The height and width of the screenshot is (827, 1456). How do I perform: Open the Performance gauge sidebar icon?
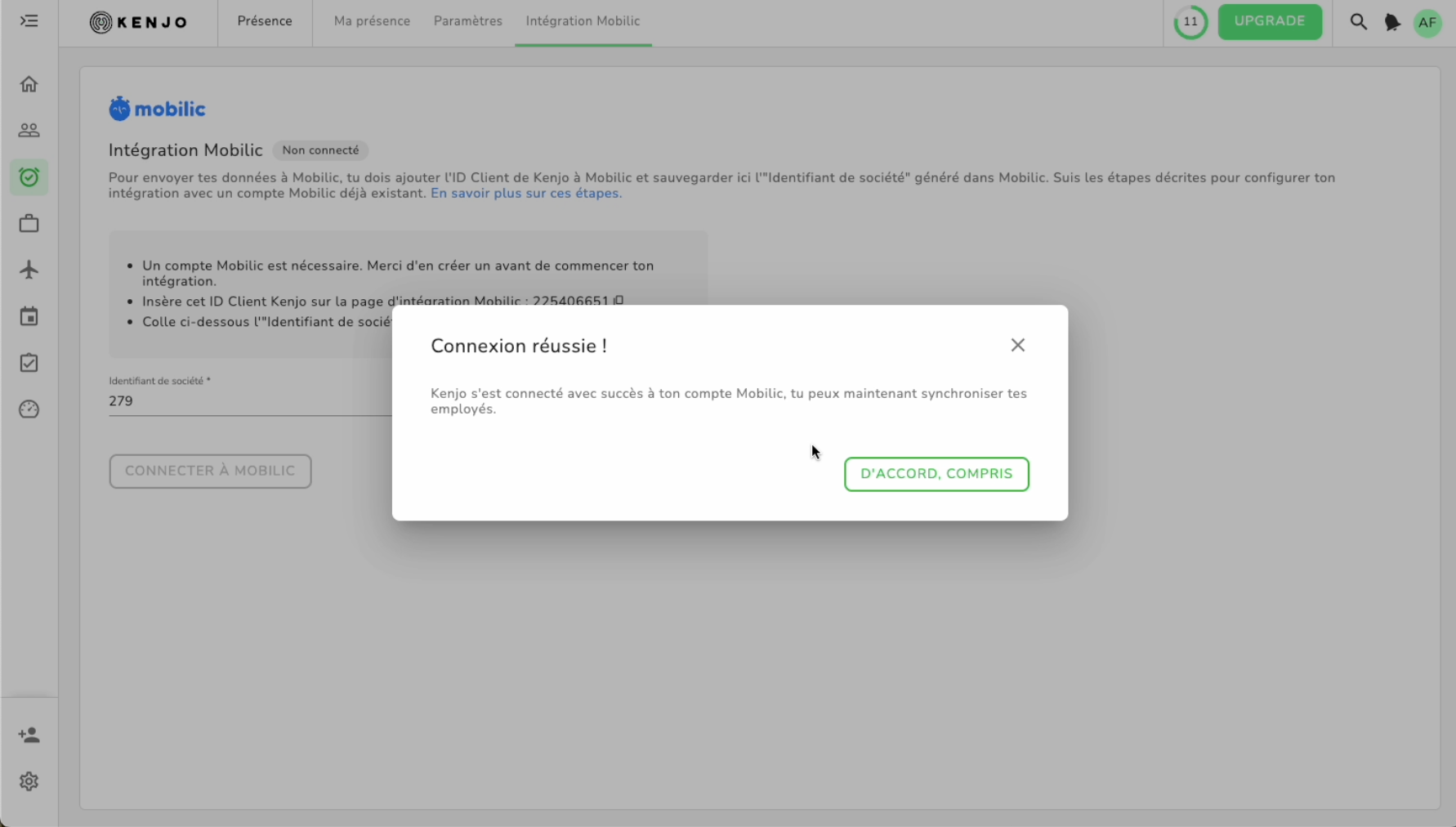(29, 409)
